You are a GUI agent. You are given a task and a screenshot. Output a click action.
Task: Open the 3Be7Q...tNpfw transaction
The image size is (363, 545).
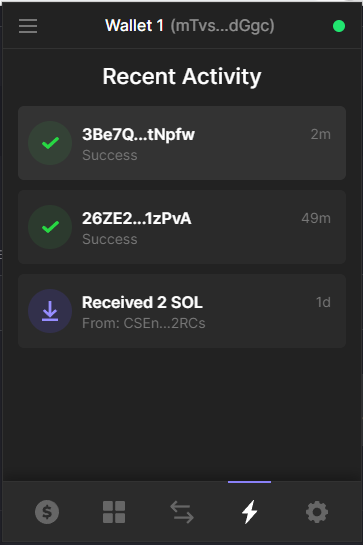[x=182, y=143]
